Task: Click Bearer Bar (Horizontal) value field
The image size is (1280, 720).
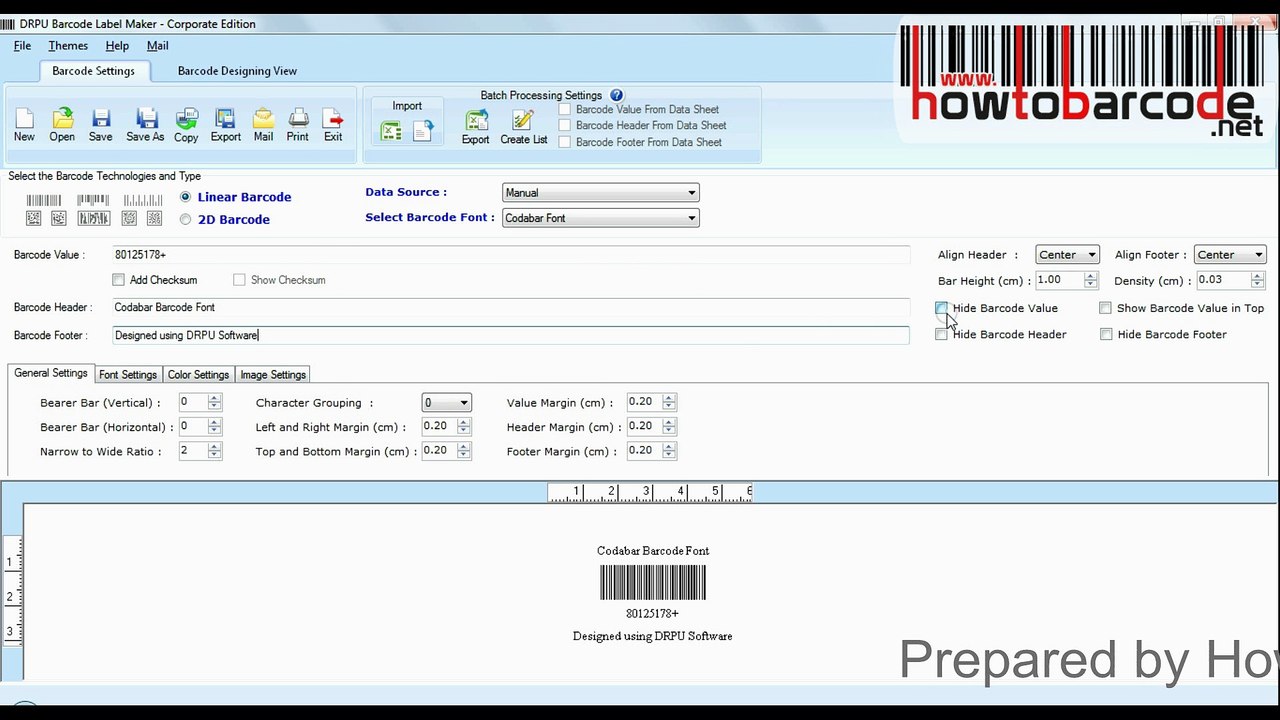Action: click(192, 426)
